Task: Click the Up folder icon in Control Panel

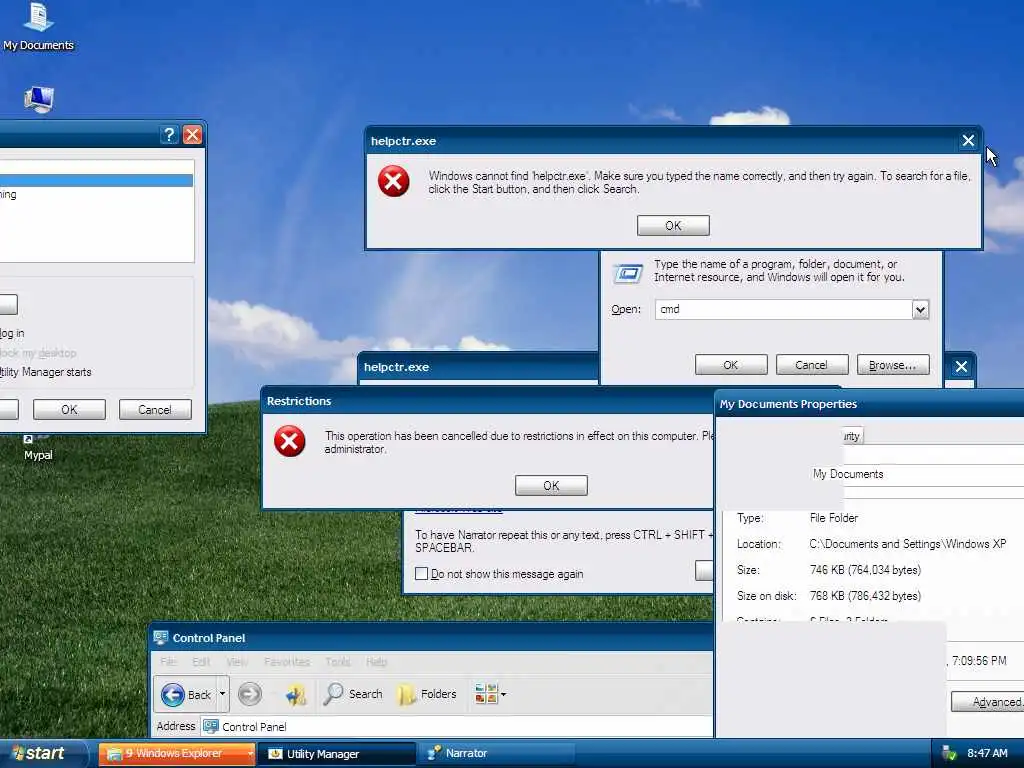Action: point(296,694)
